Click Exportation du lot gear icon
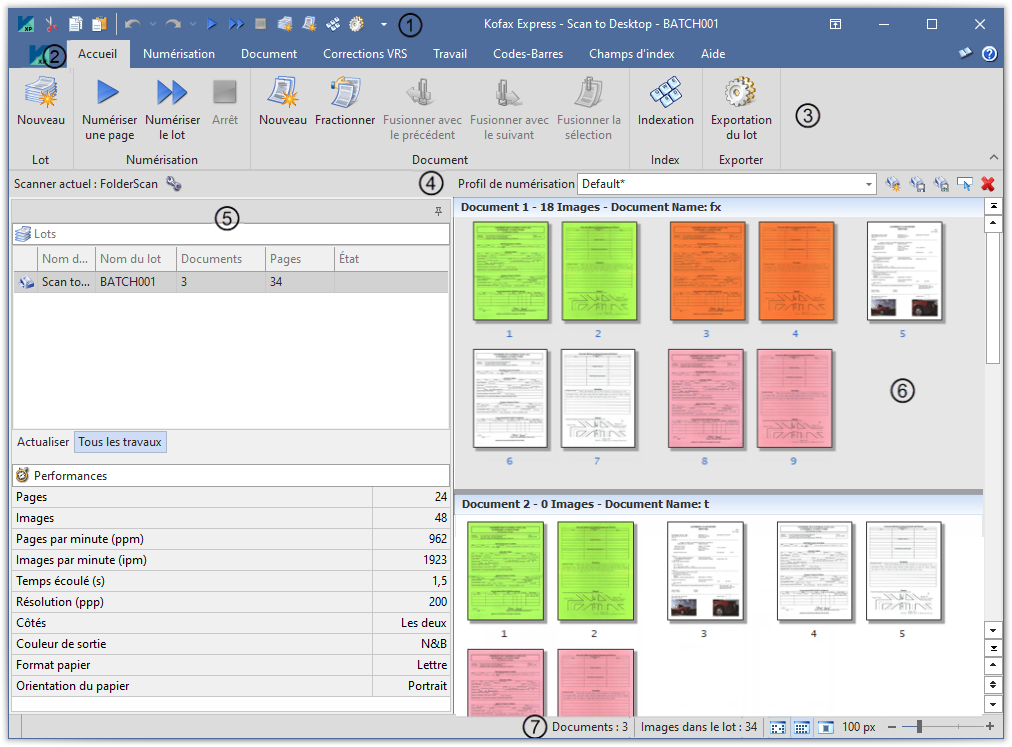This screenshot has width=1012, height=747. tap(740, 94)
